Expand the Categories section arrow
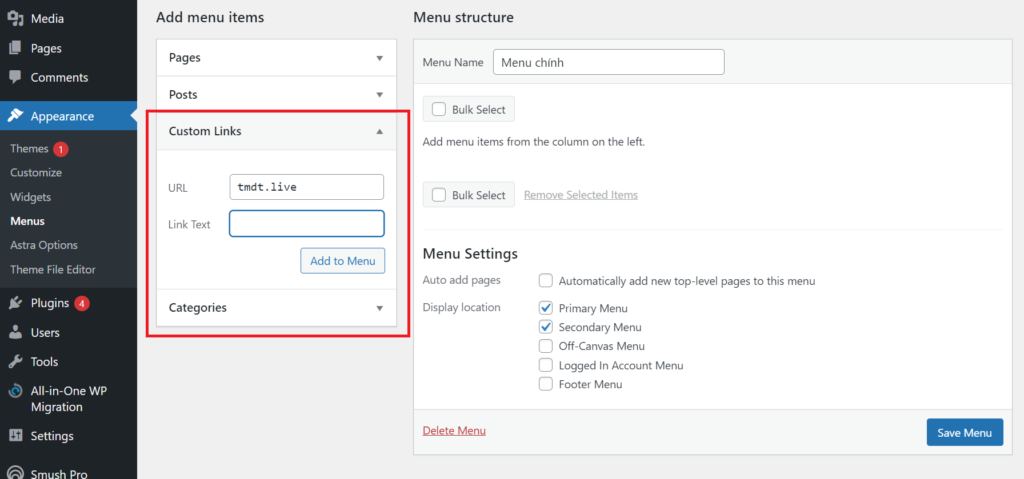The height and width of the screenshot is (479, 1024). click(x=379, y=308)
